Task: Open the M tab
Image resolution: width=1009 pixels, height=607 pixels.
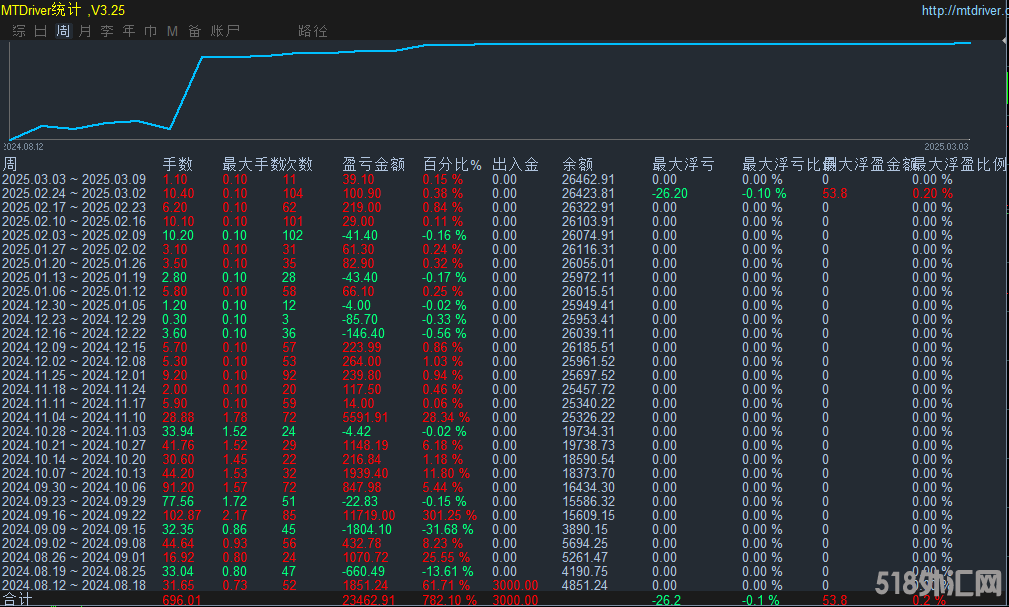Action: pyautogui.click(x=172, y=31)
